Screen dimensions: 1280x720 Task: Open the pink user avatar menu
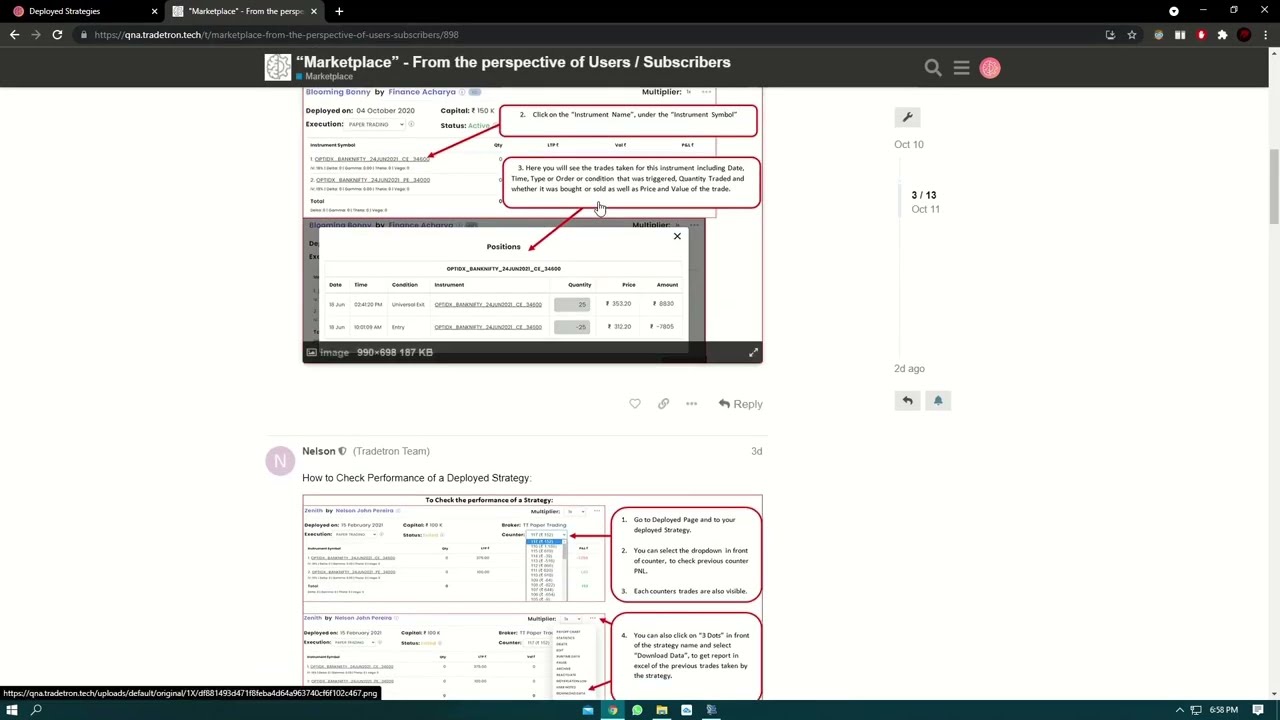point(990,68)
